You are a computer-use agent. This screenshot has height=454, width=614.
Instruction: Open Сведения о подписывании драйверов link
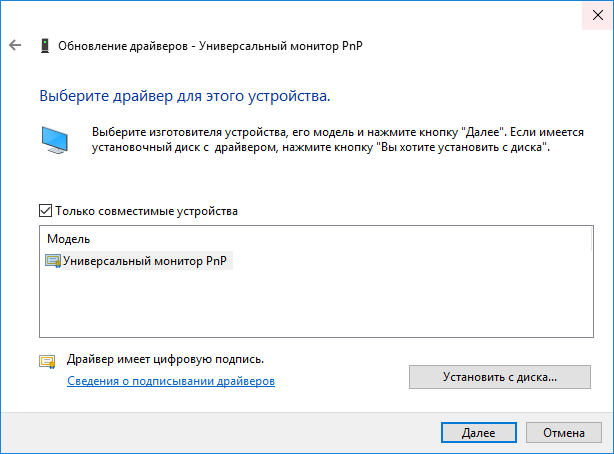(170, 381)
